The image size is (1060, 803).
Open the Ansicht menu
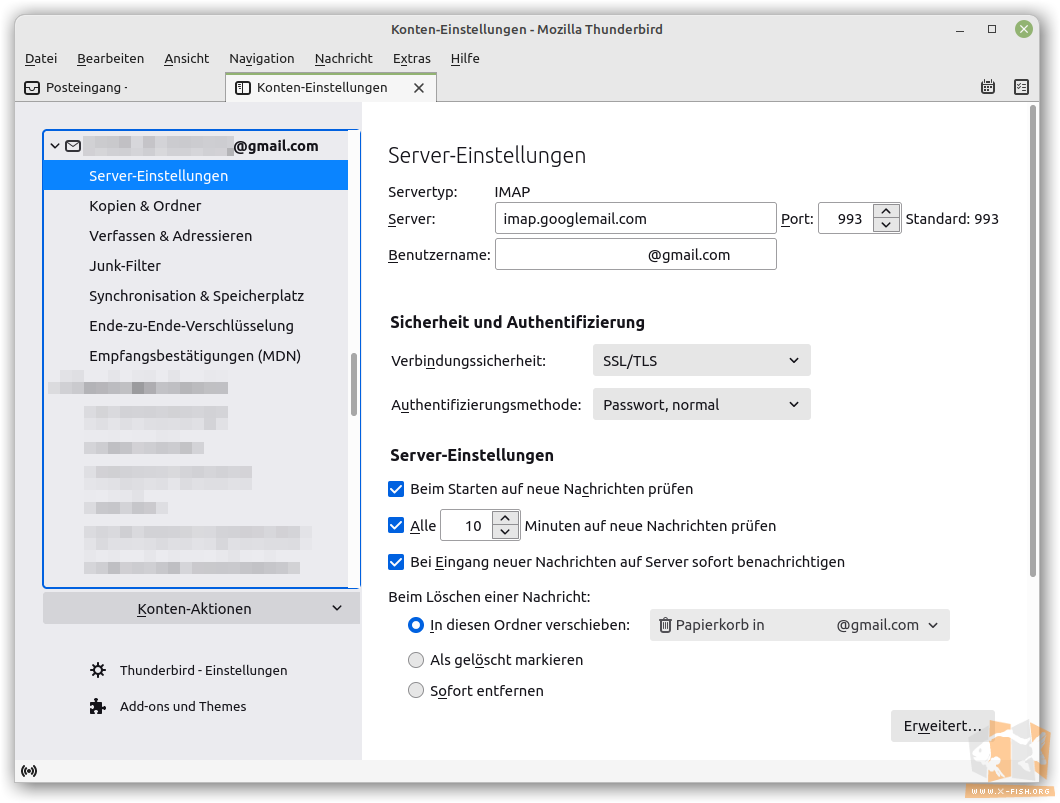187,59
